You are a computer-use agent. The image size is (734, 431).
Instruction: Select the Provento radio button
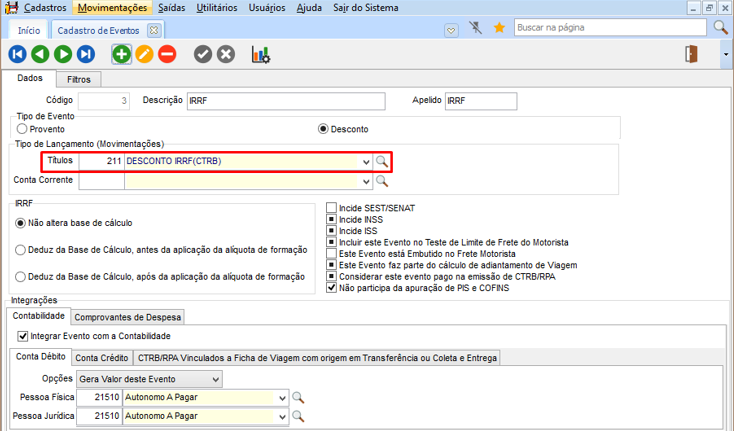(22, 129)
